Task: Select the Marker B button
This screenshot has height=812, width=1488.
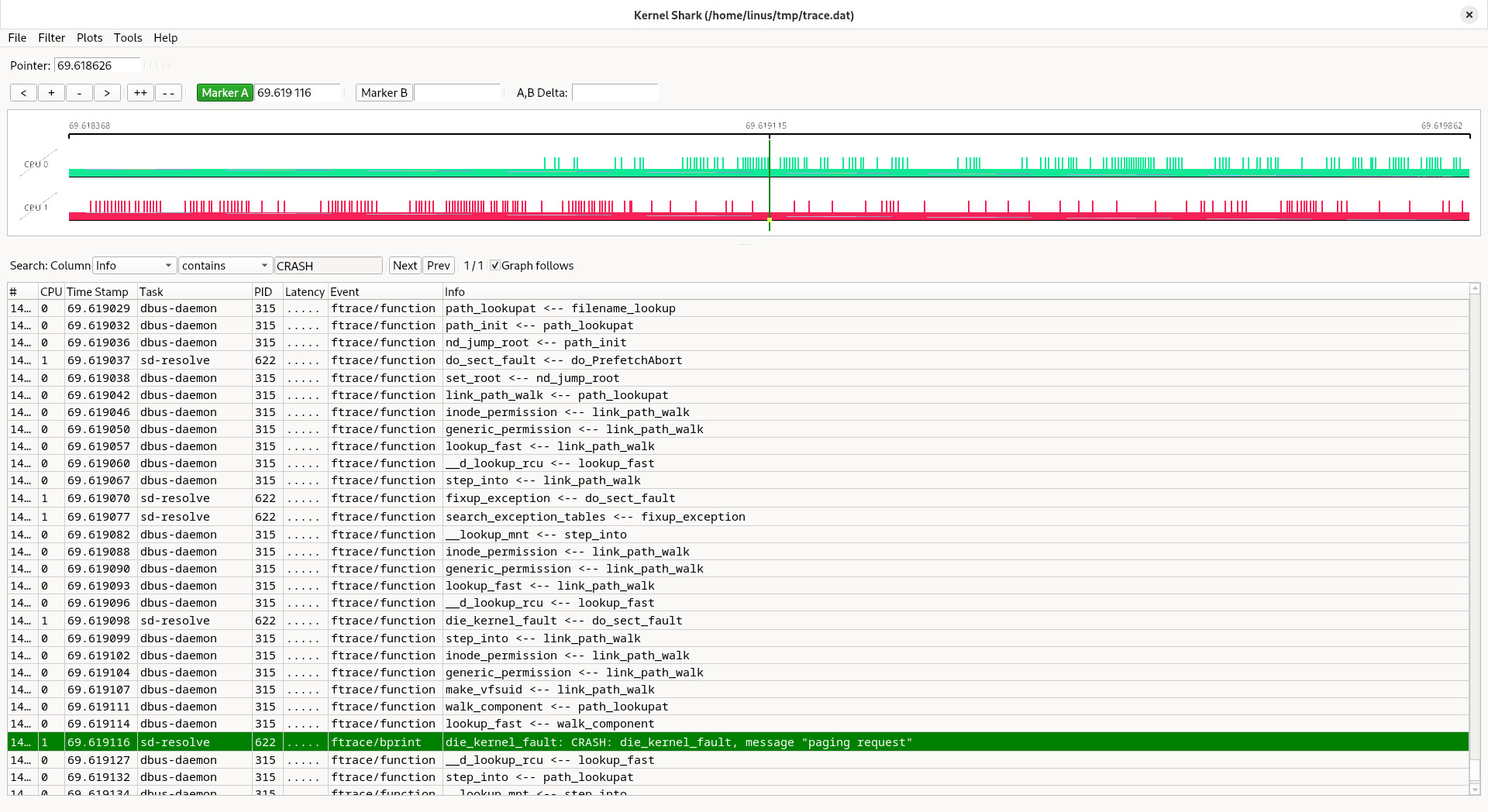Action: pyautogui.click(x=384, y=93)
